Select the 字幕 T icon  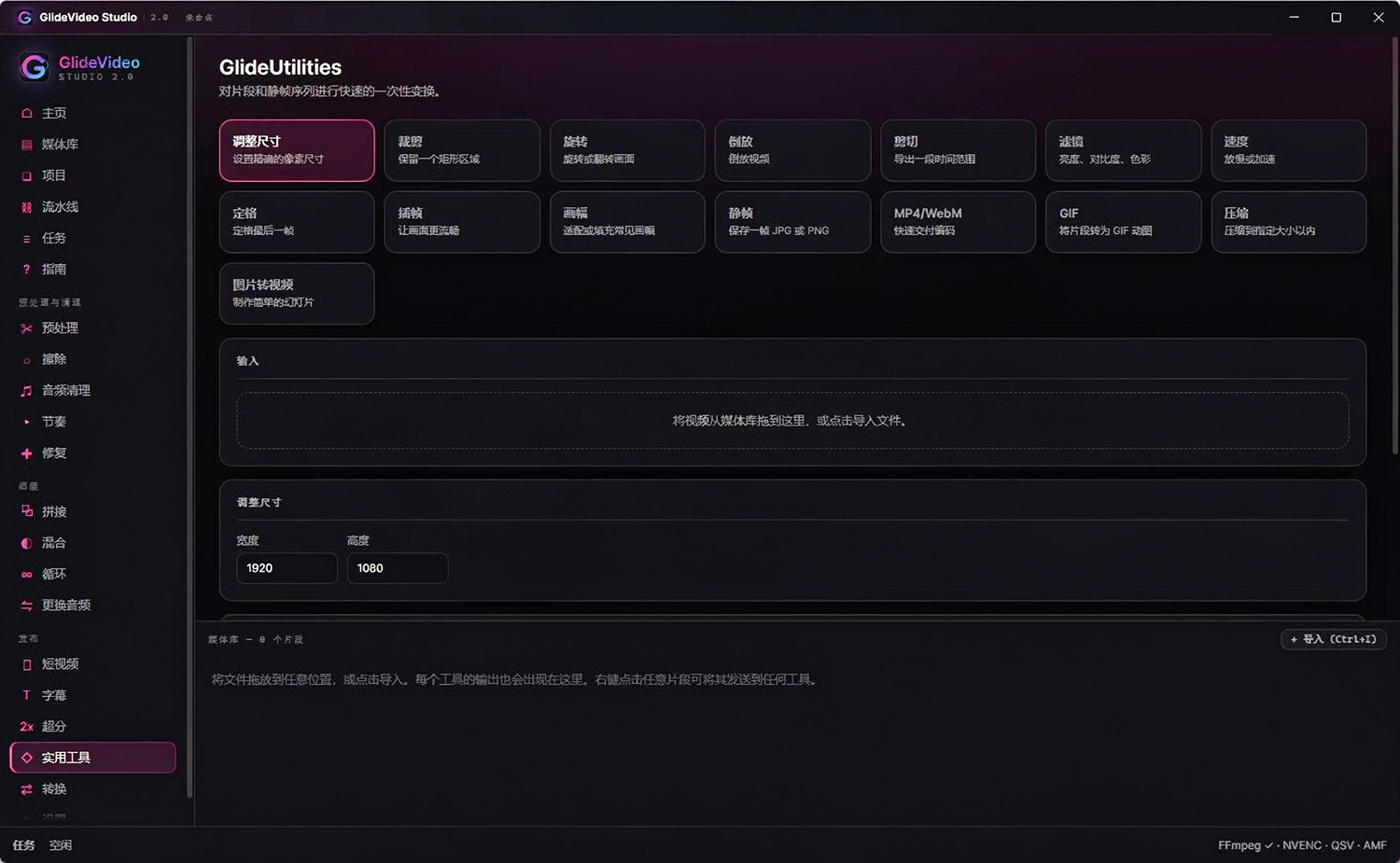click(x=26, y=695)
